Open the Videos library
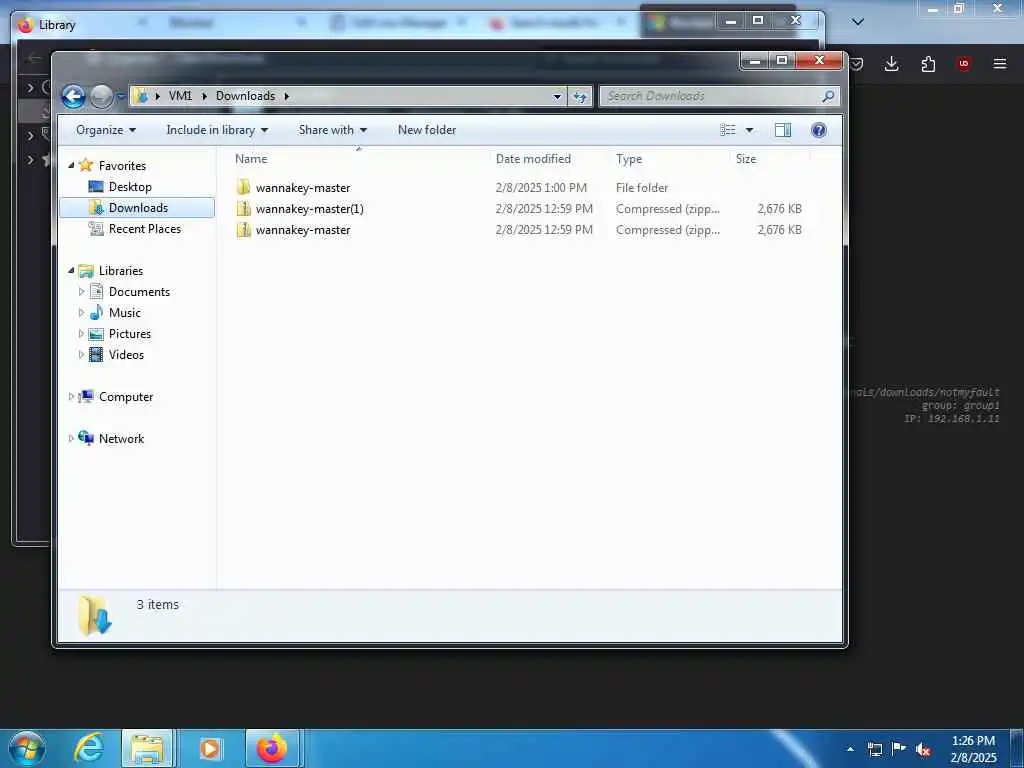The image size is (1024, 768). click(126, 355)
